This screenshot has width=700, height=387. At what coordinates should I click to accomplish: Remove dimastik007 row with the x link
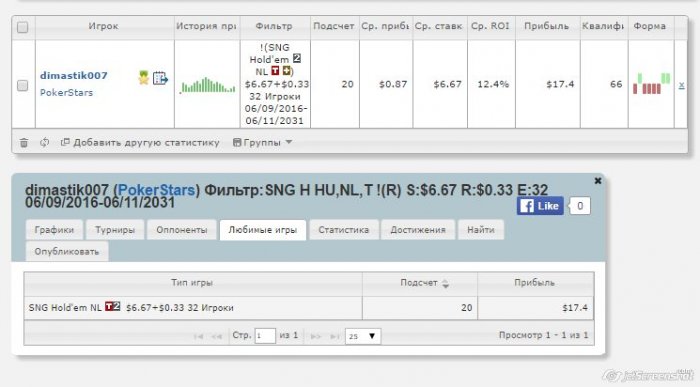[x=681, y=85]
